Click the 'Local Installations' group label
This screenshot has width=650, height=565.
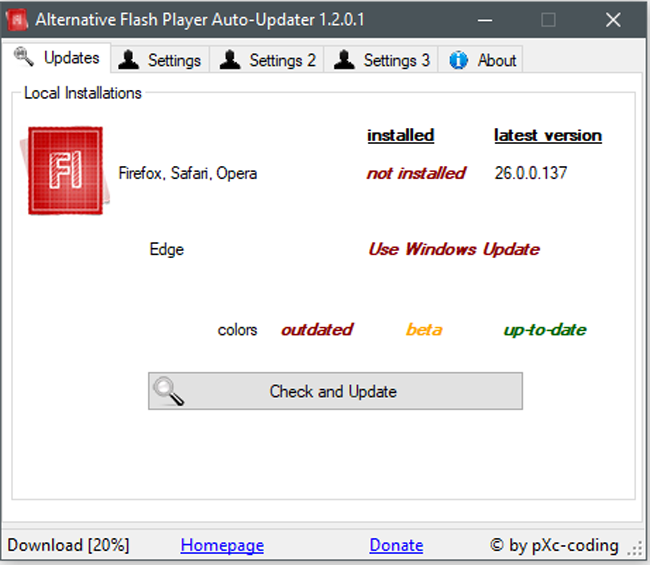pyautogui.click(x=83, y=93)
